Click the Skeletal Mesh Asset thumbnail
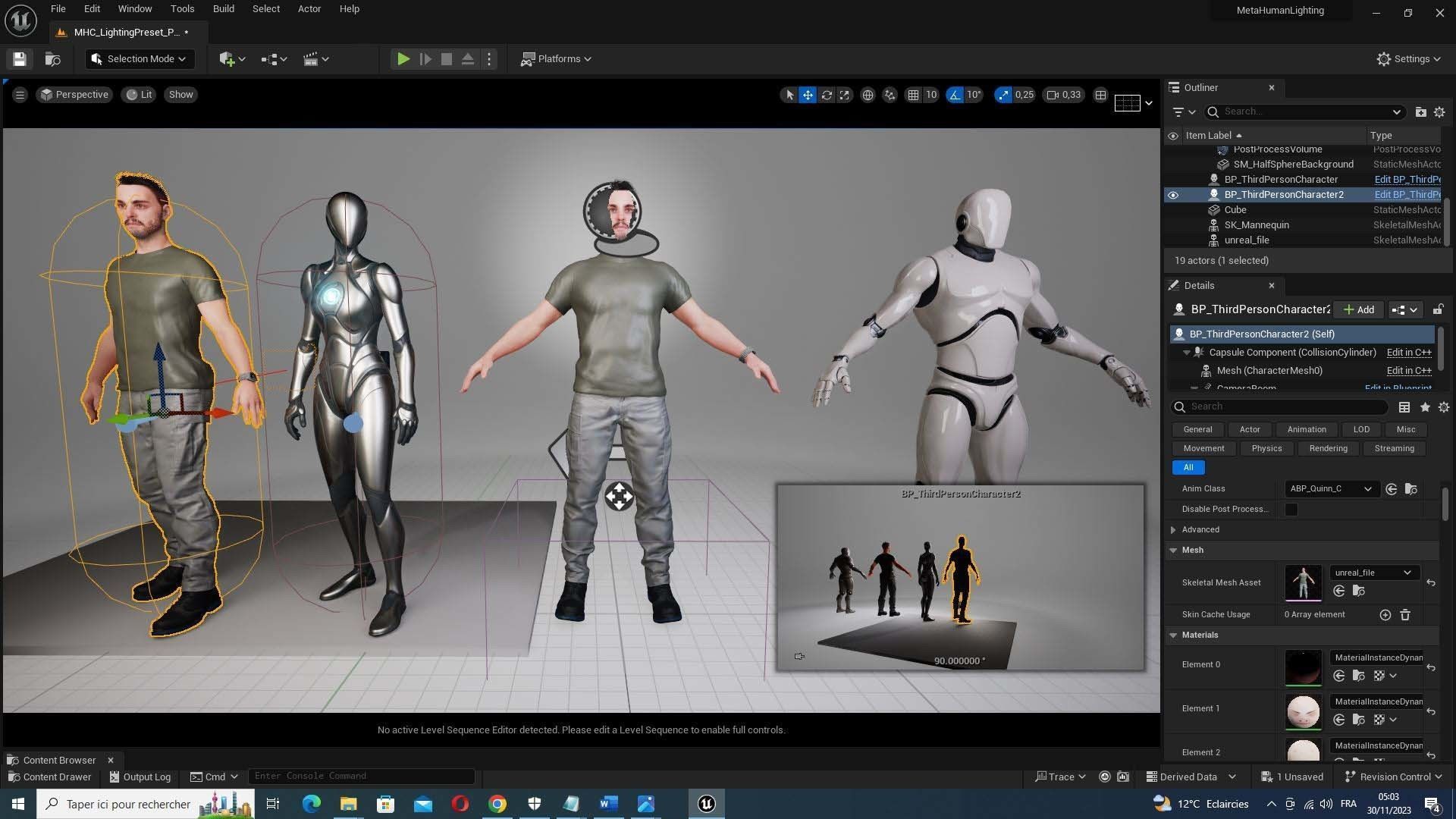 (1303, 582)
